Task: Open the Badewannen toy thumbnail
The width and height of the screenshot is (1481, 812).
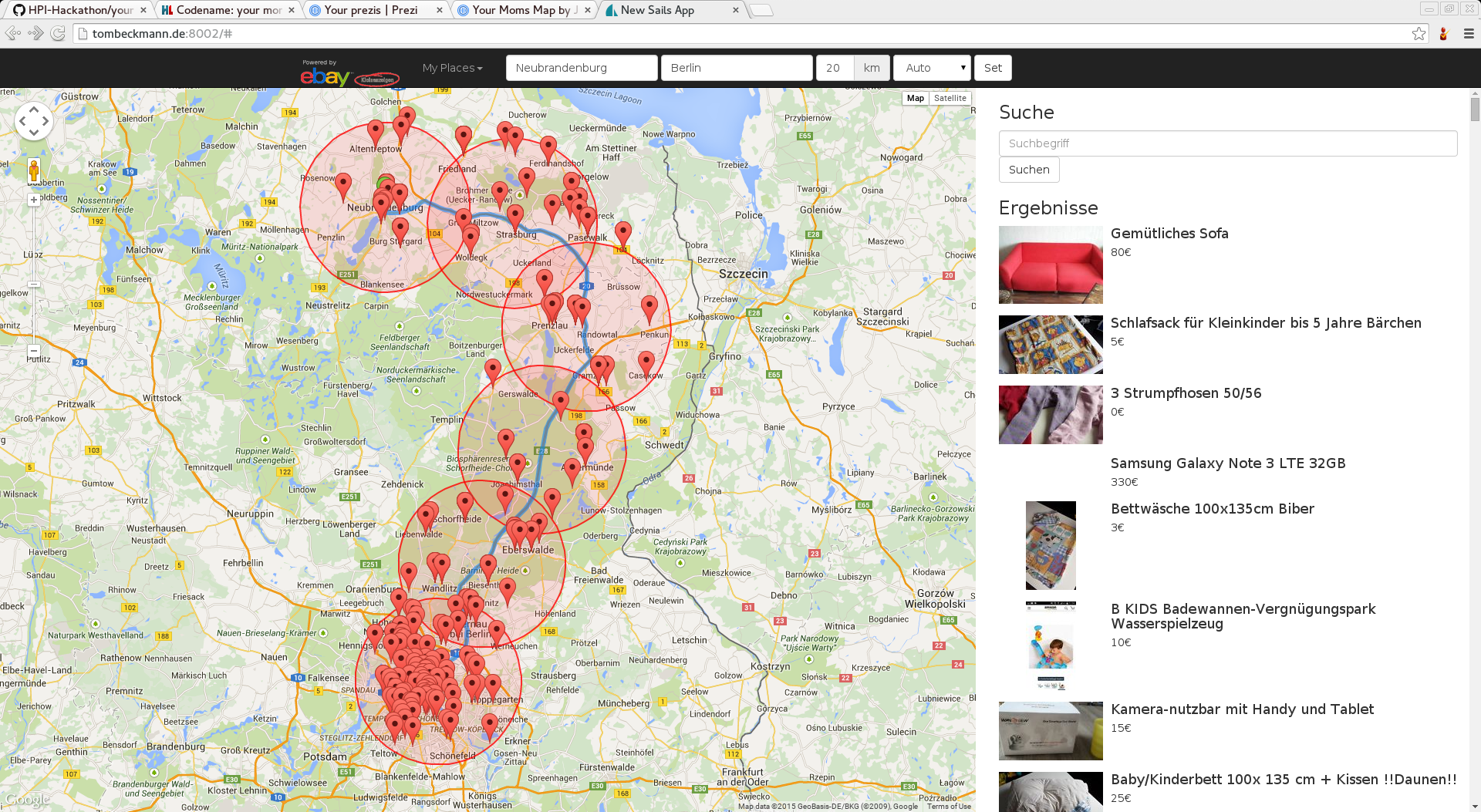Action: [x=1051, y=645]
